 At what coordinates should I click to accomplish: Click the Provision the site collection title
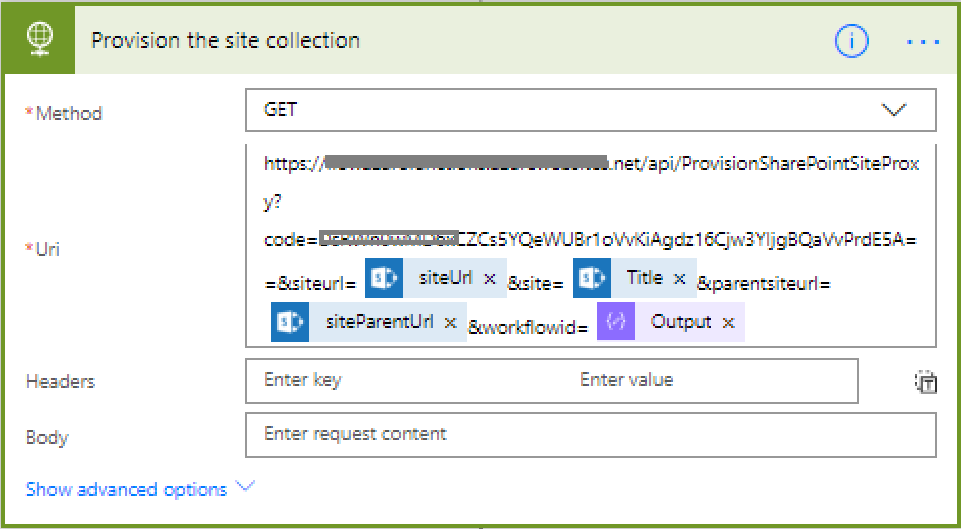(226, 40)
